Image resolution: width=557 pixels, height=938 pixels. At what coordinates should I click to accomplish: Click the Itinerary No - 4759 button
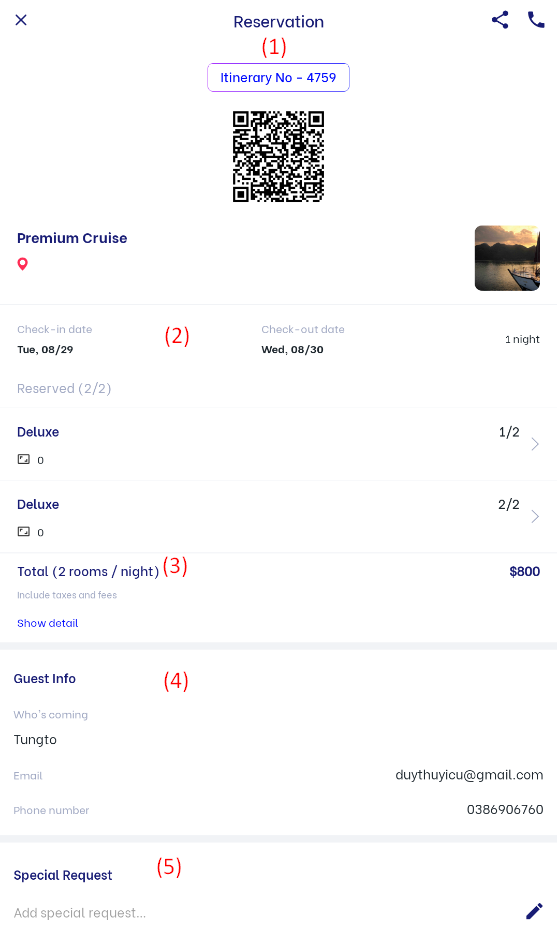pyautogui.click(x=278, y=78)
